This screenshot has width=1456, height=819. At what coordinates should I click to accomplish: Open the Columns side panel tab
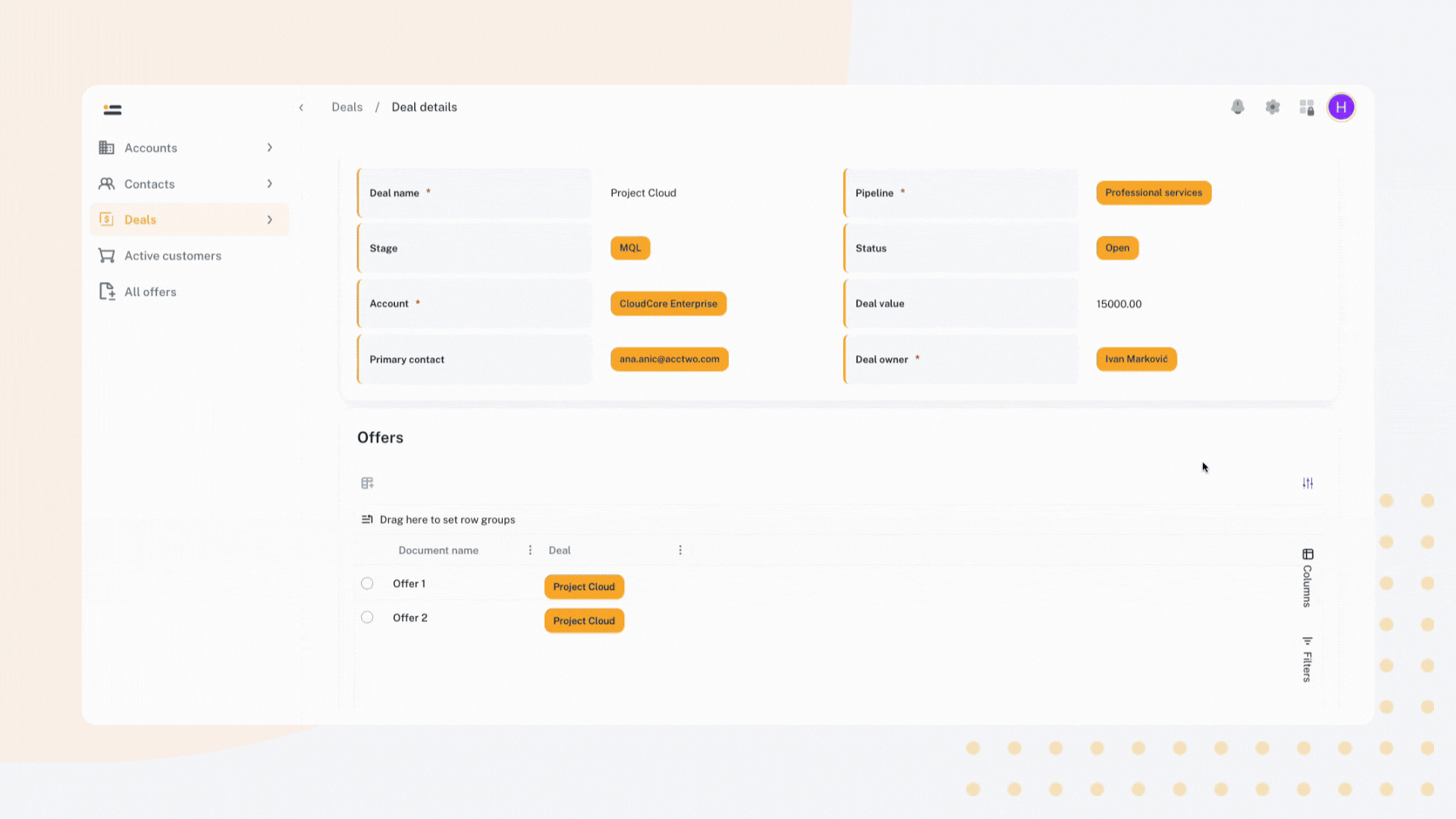[x=1307, y=578]
